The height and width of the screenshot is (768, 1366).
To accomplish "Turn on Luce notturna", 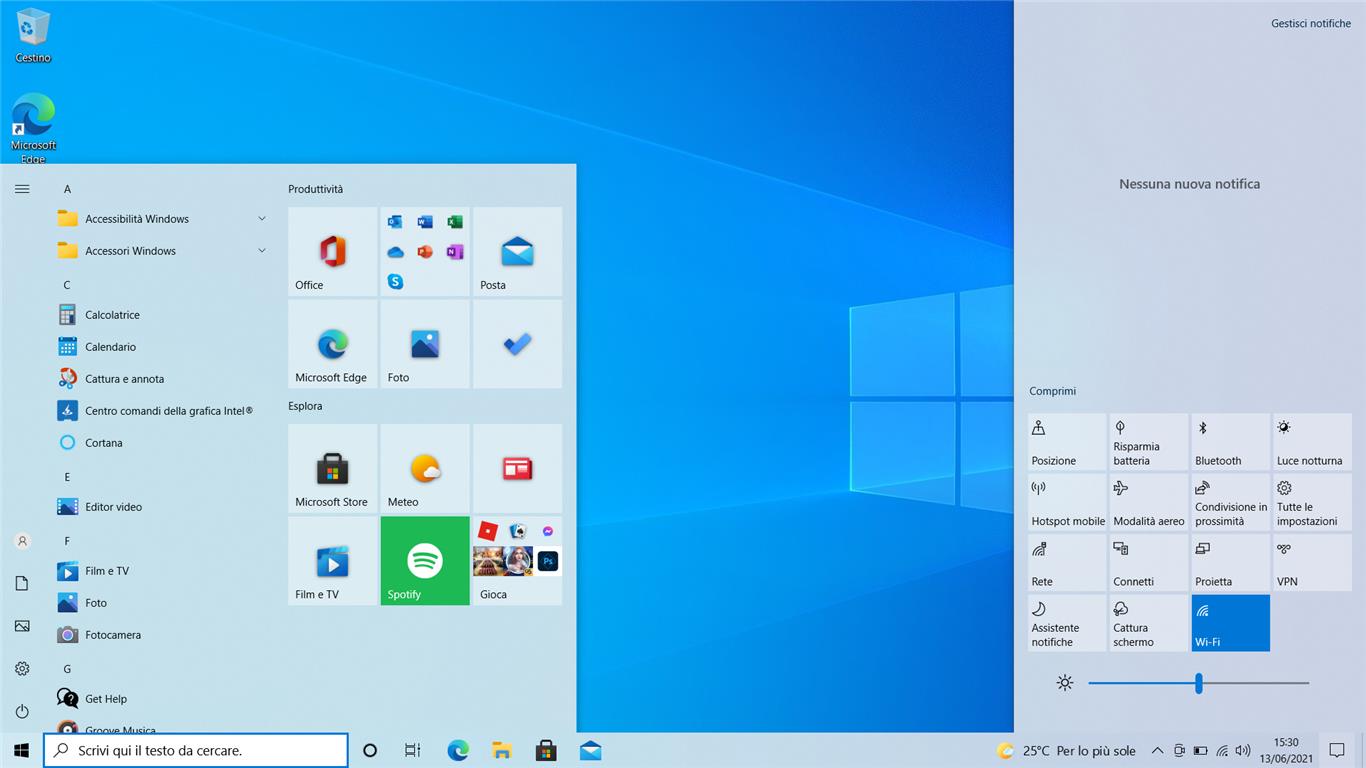I will (x=1312, y=442).
